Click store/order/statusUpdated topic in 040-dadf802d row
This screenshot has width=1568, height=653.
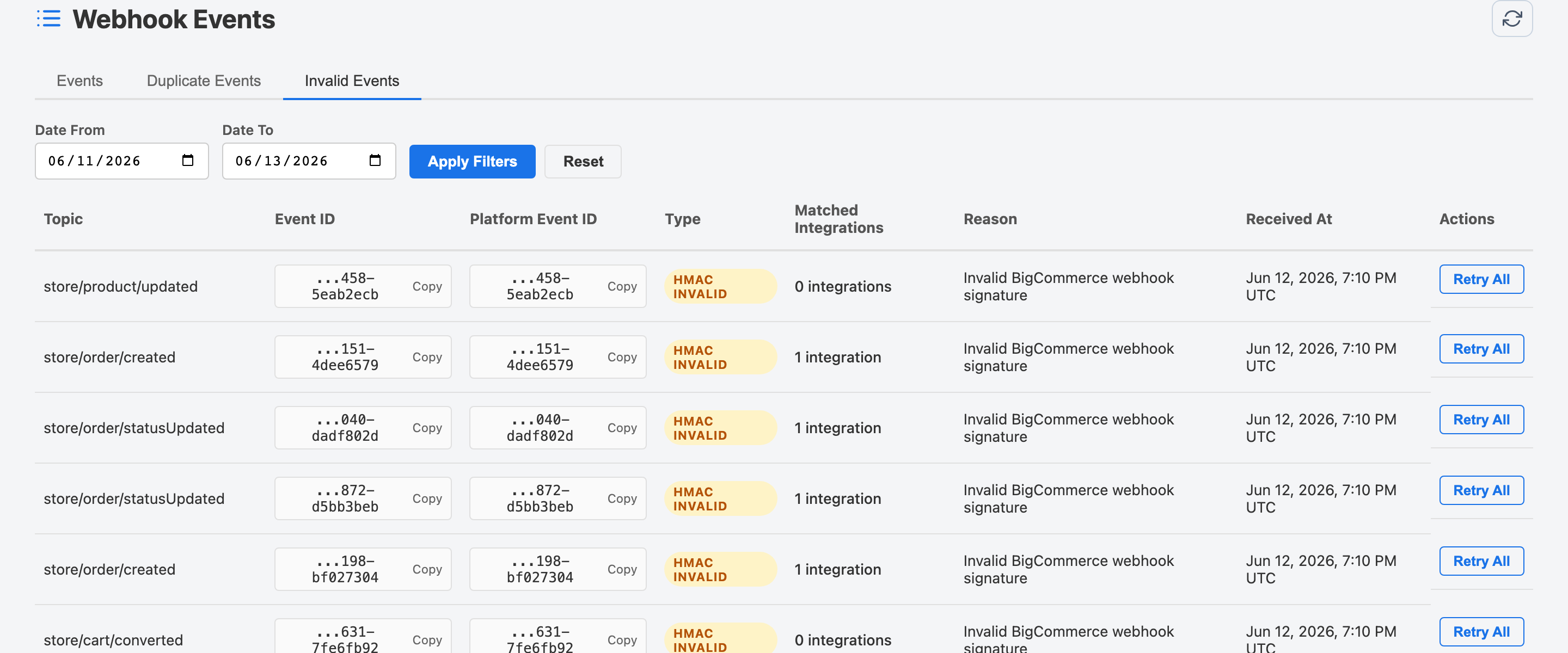134,428
